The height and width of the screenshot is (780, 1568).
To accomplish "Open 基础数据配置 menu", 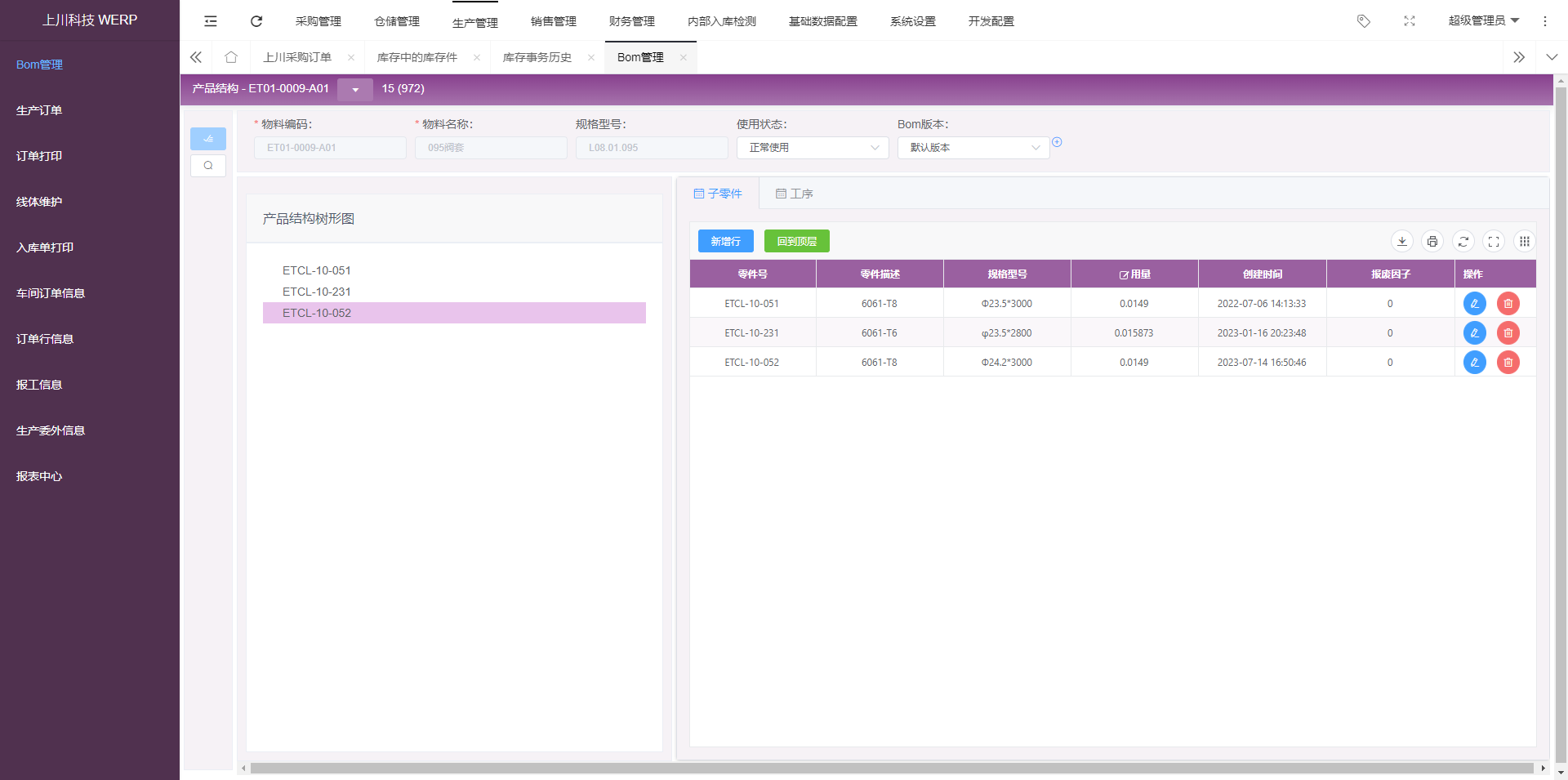I will 823,21.
